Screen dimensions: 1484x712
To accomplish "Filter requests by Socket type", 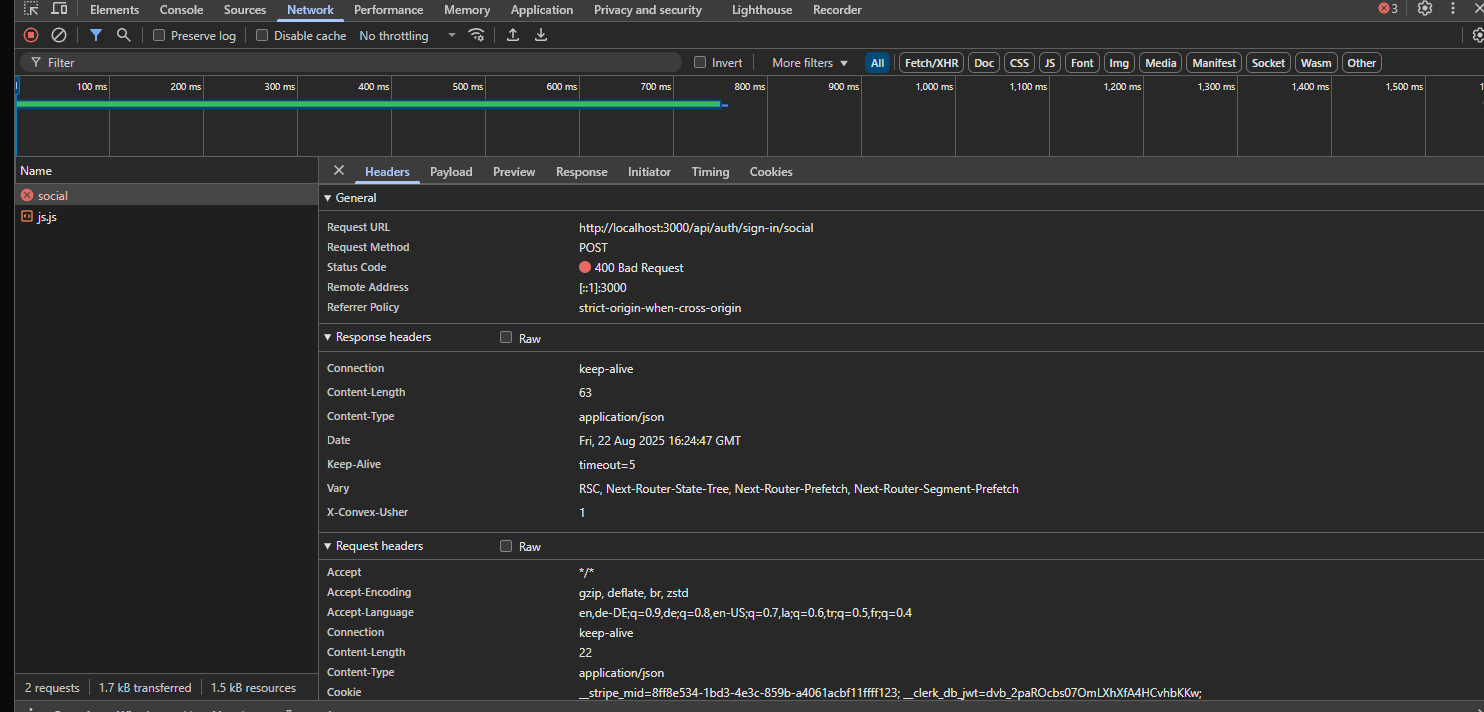I will pos(1268,63).
